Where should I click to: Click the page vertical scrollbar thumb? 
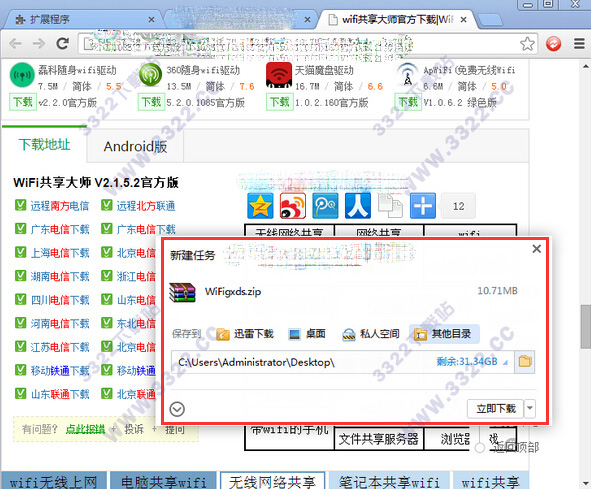(585, 327)
